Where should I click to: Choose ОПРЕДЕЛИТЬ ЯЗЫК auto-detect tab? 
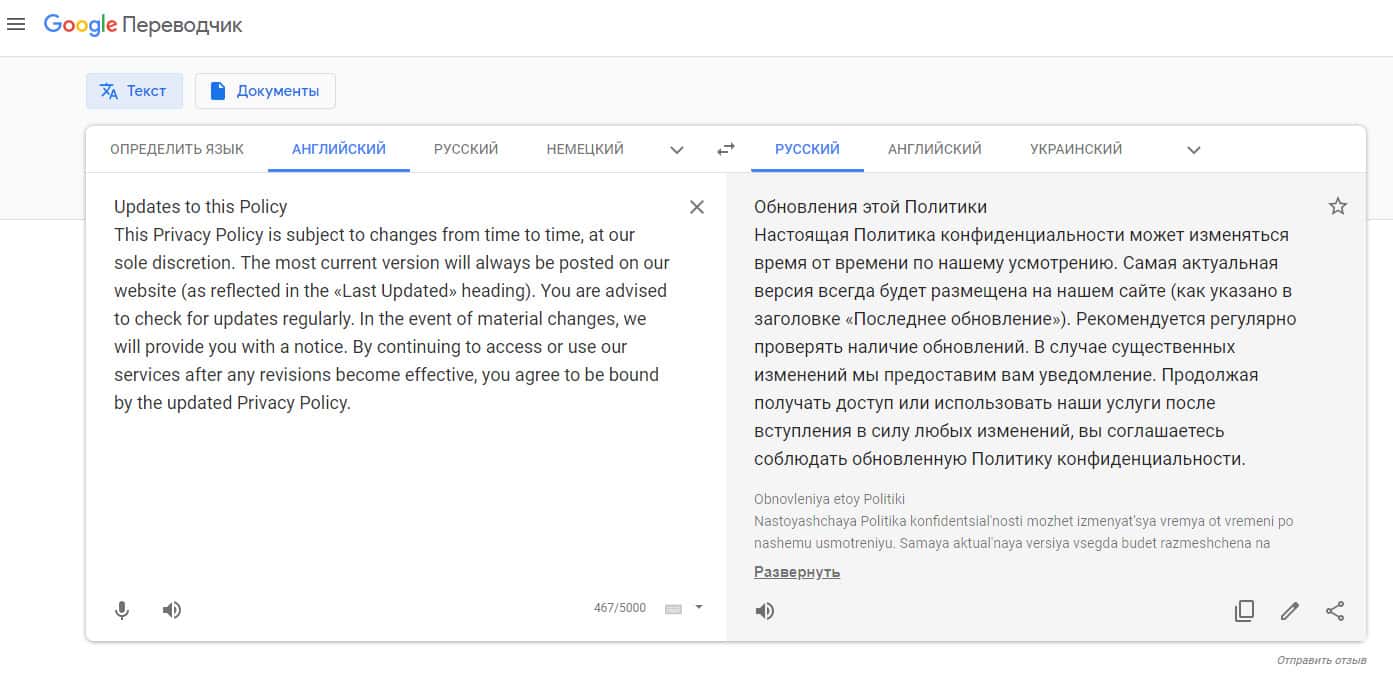pyautogui.click(x=177, y=149)
